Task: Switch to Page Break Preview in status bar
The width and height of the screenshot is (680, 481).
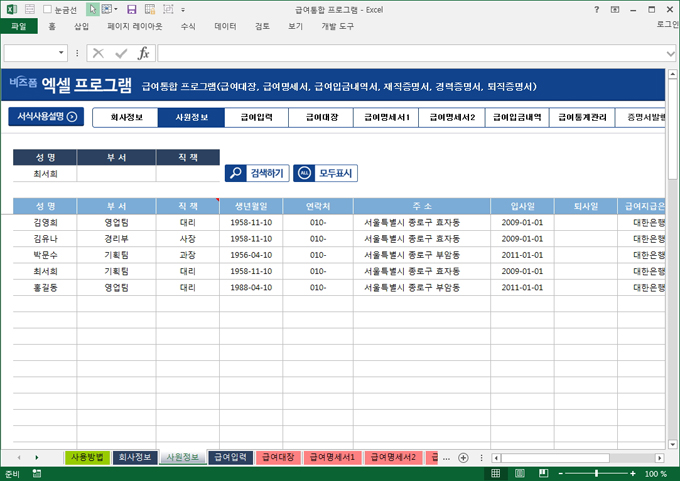Action: 545,473
